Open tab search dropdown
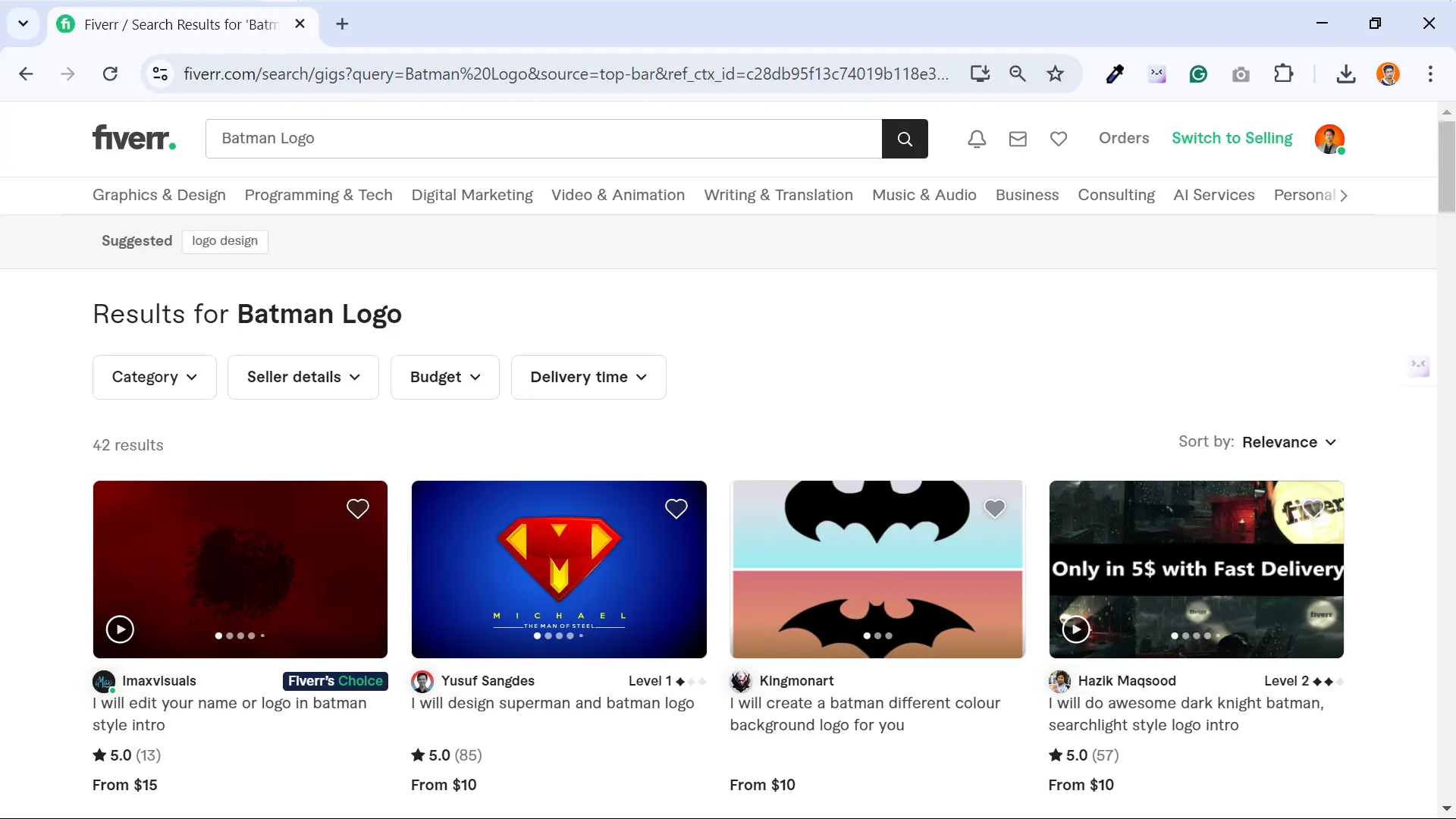The height and width of the screenshot is (819, 1456). pos(23,24)
